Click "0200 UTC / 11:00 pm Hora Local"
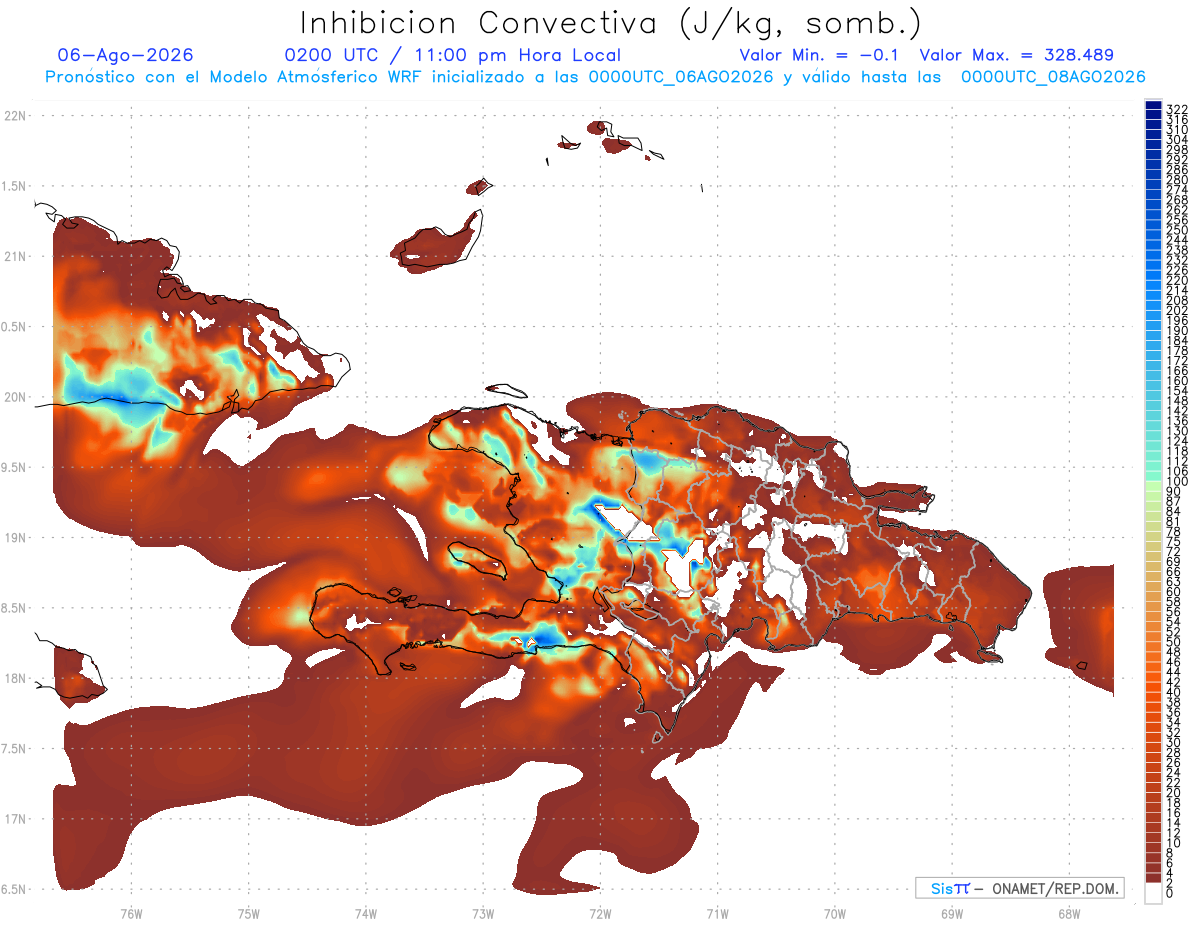The image size is (1200, 927). click(x=453, y=56)
